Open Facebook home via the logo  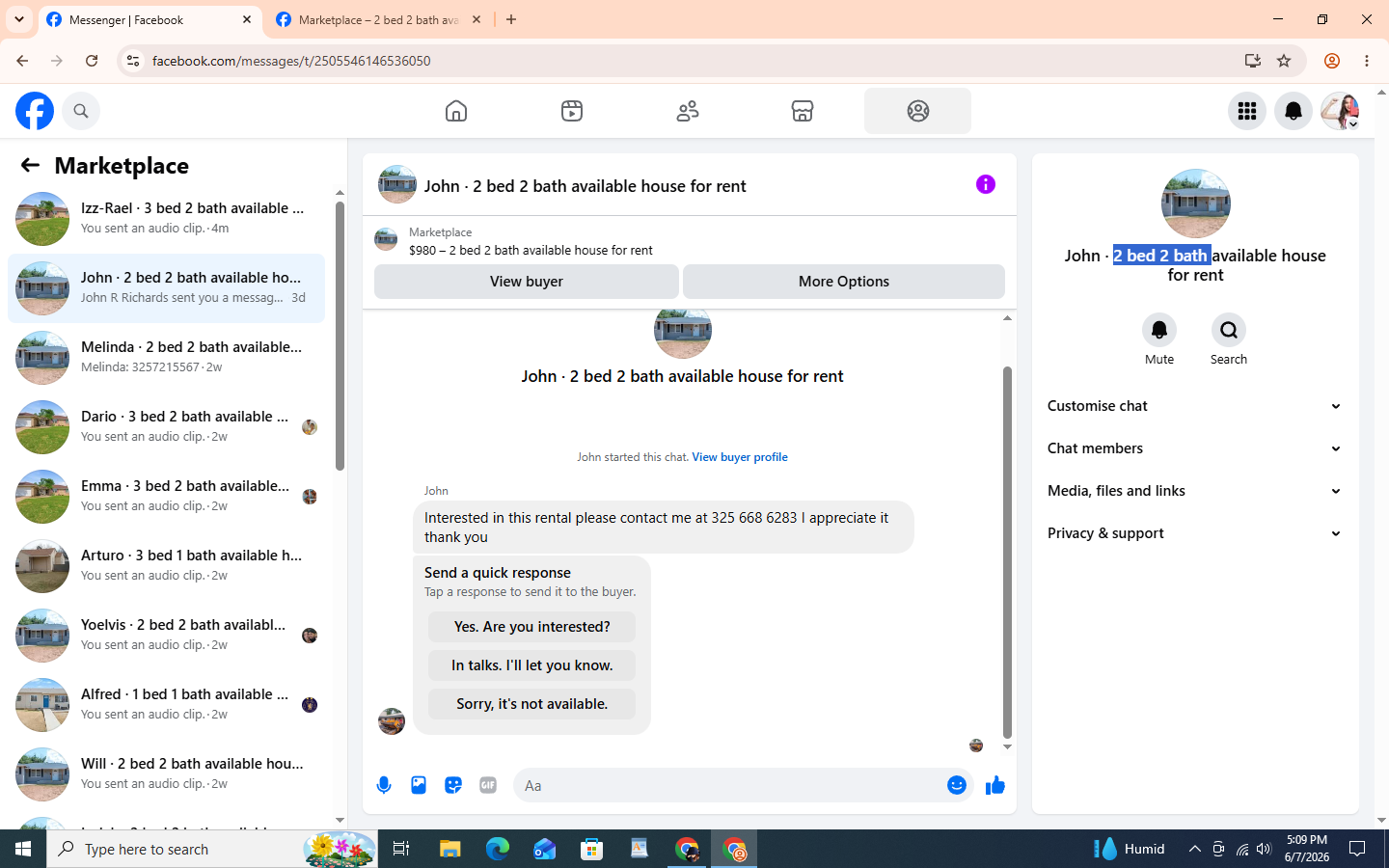point(35,111)
